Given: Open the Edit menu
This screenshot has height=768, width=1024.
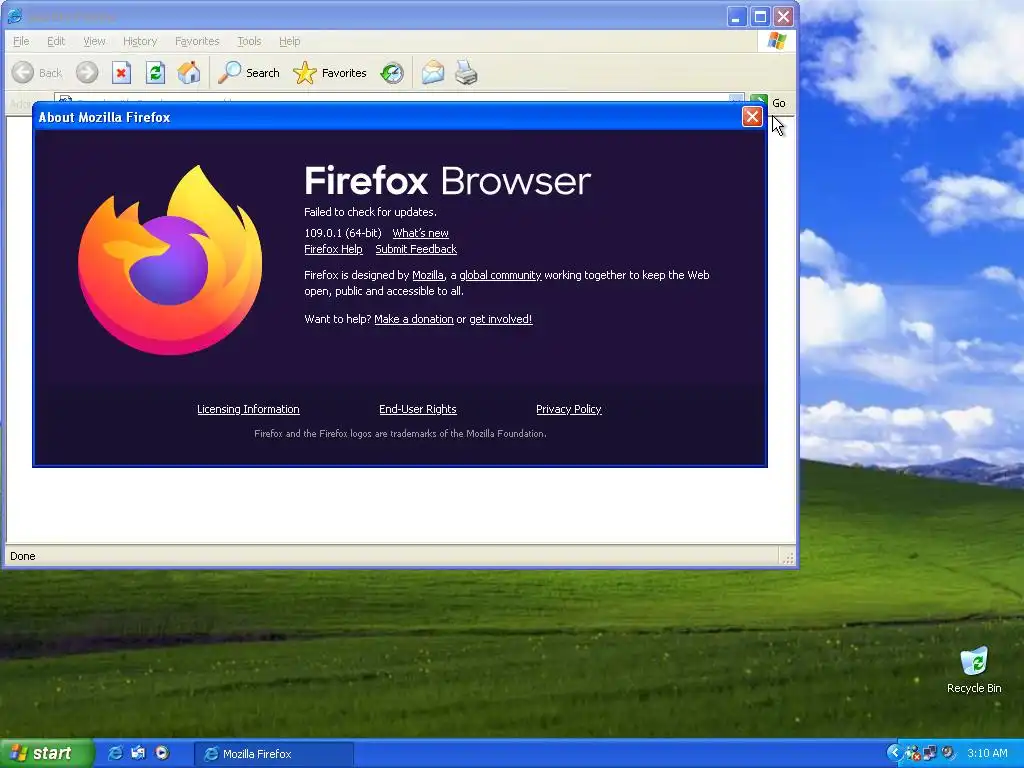Looking at the screenshot, I should (x=56, y=41).
